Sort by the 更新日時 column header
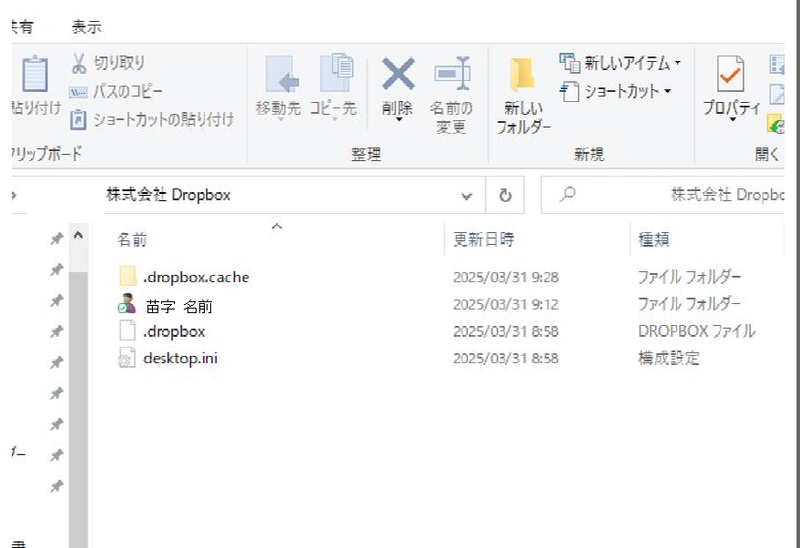This screenshot has width=800, height=548. click(484, 239)
